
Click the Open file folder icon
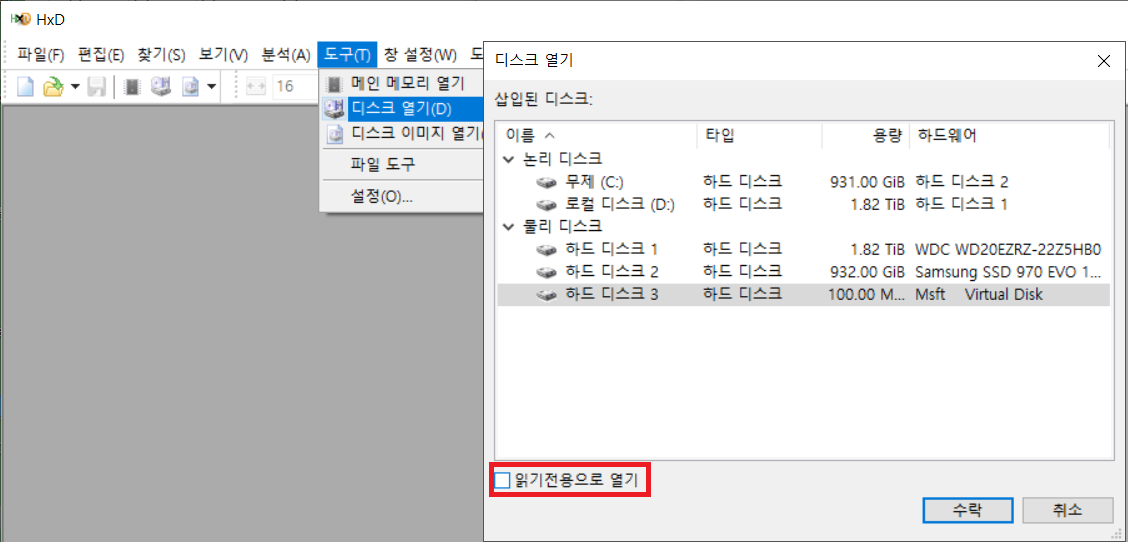[x=52, y=87]
